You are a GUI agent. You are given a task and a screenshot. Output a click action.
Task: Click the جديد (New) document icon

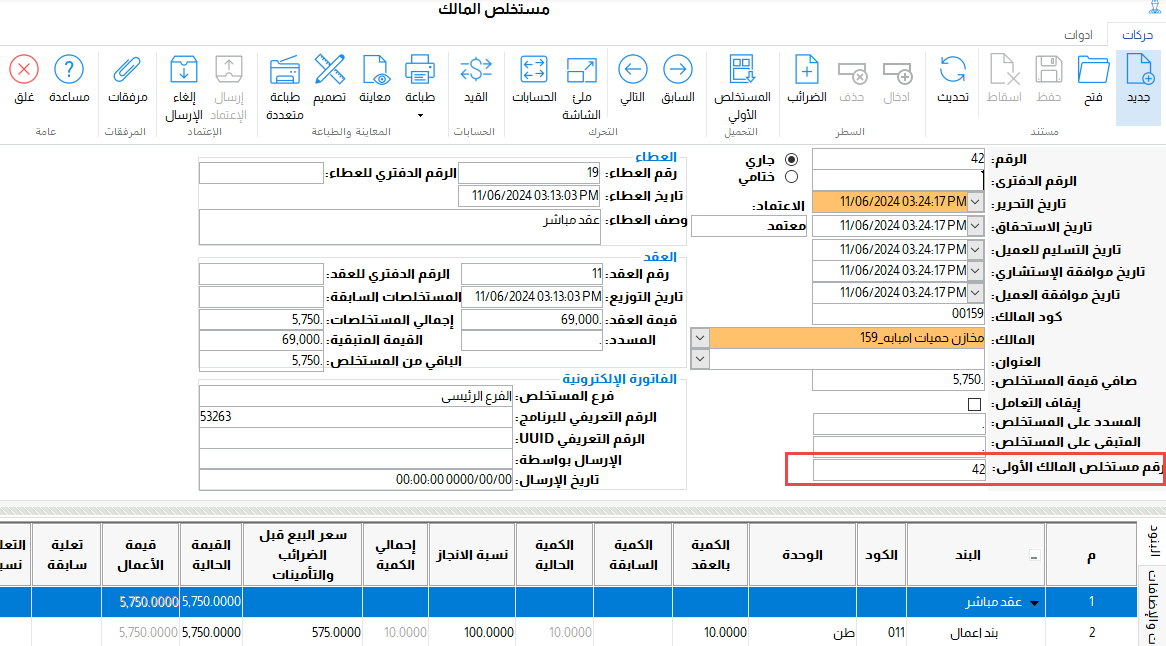click(1138, 71)
